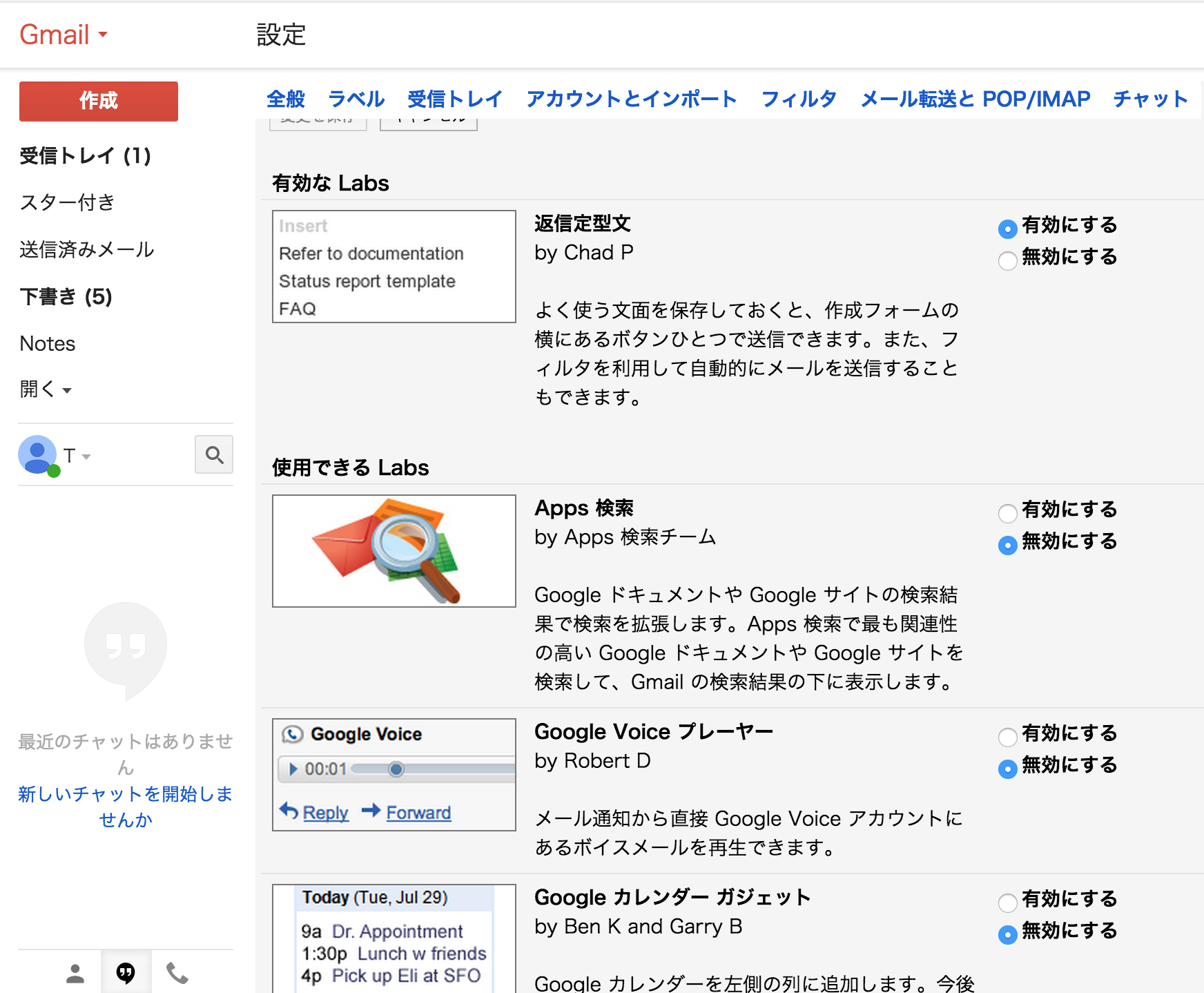1204x993 pixels.
Task: Click the Reply arrow icon in Voice preview
Action: [289, 811]
